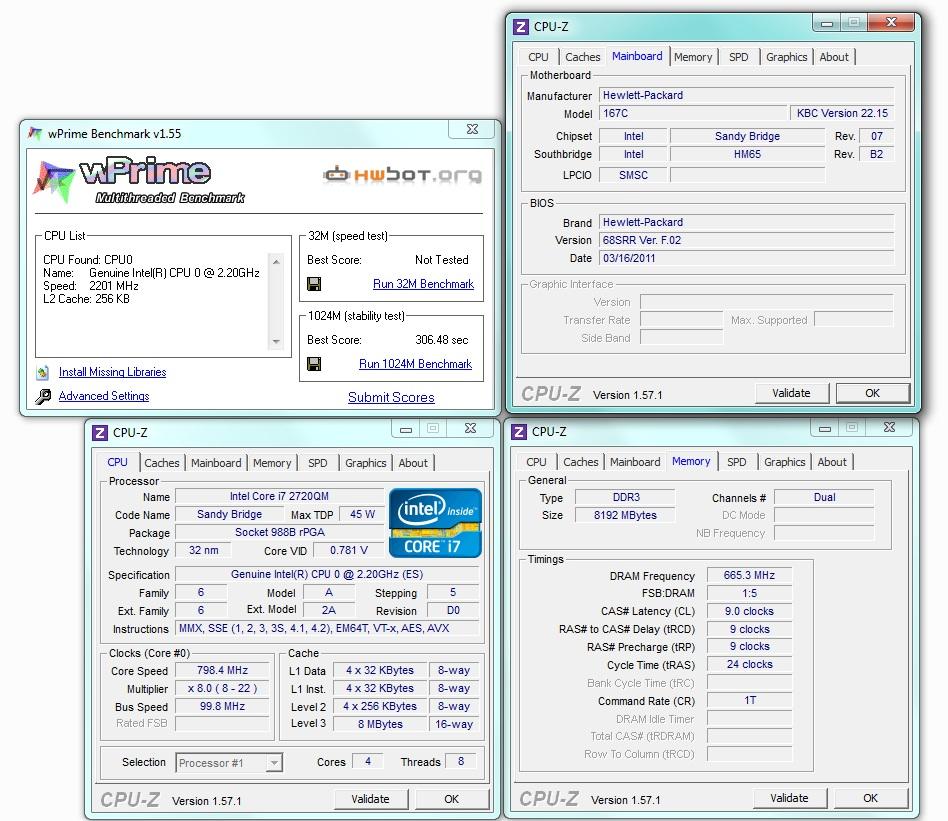Open SPD tab in the CPU window
Viewport: 948px width, 821px height.
click(x=317, y=462)
